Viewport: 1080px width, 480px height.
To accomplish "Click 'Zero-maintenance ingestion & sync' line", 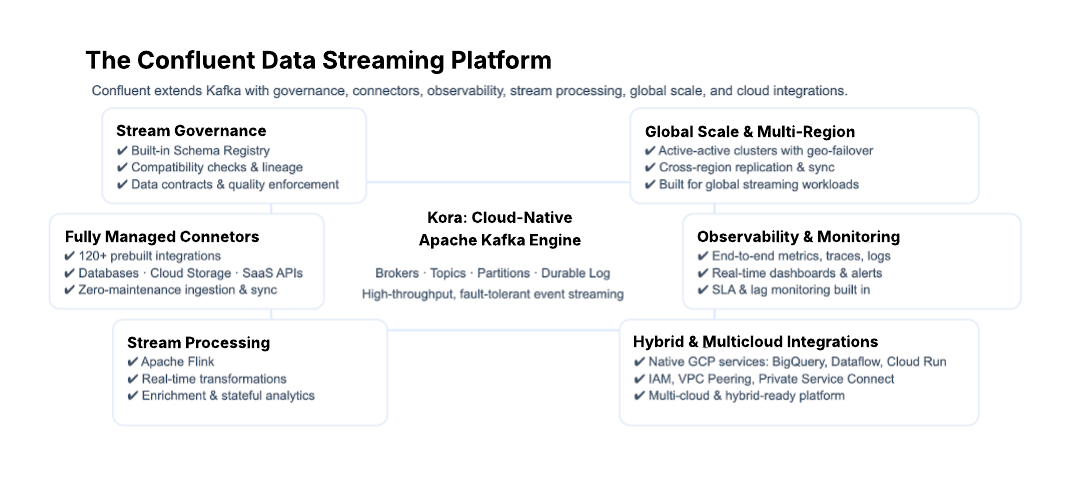I will 178,290.
